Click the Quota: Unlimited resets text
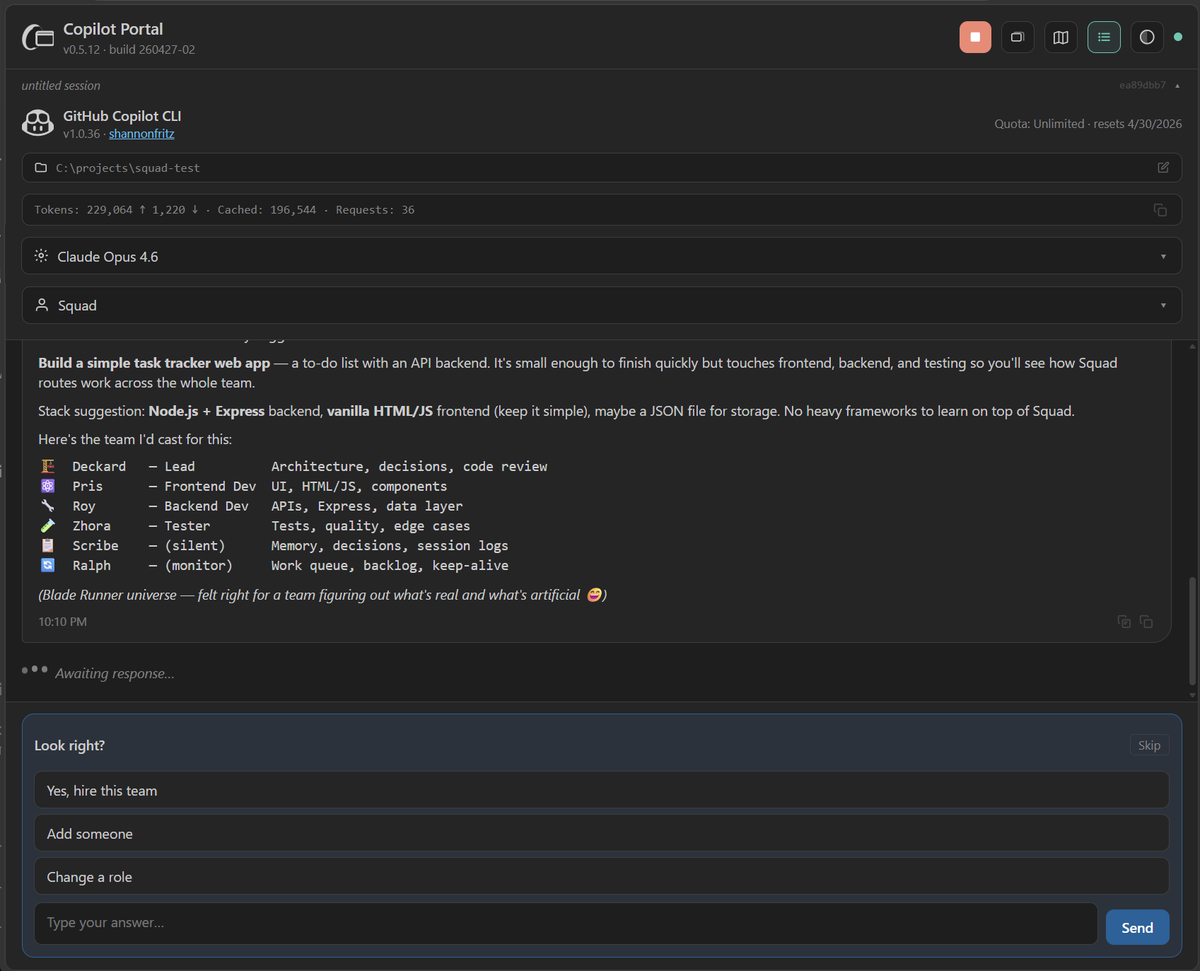 (x=1088, y=124)
